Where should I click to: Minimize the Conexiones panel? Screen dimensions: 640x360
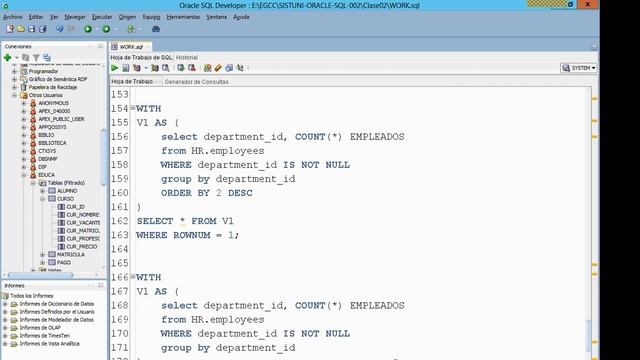tap(100, 47)
